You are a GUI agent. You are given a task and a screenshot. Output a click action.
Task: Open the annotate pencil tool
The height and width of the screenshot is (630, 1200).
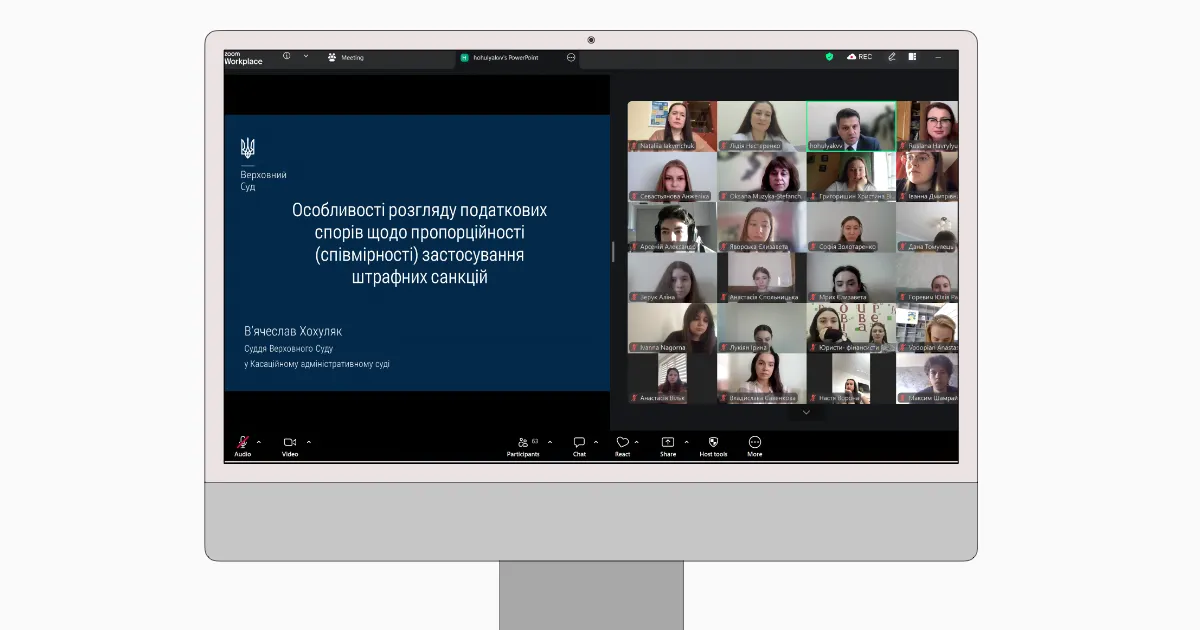[x=891, y=57]
